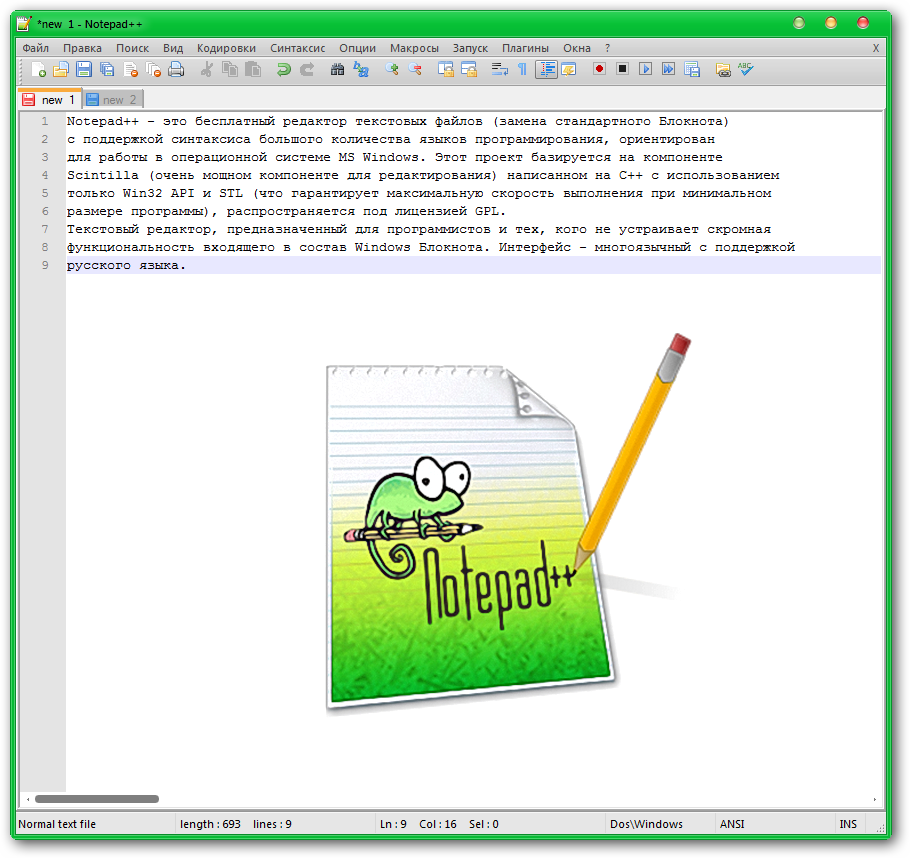Click the word Scintilla in line 4

[x=103, y=175]
